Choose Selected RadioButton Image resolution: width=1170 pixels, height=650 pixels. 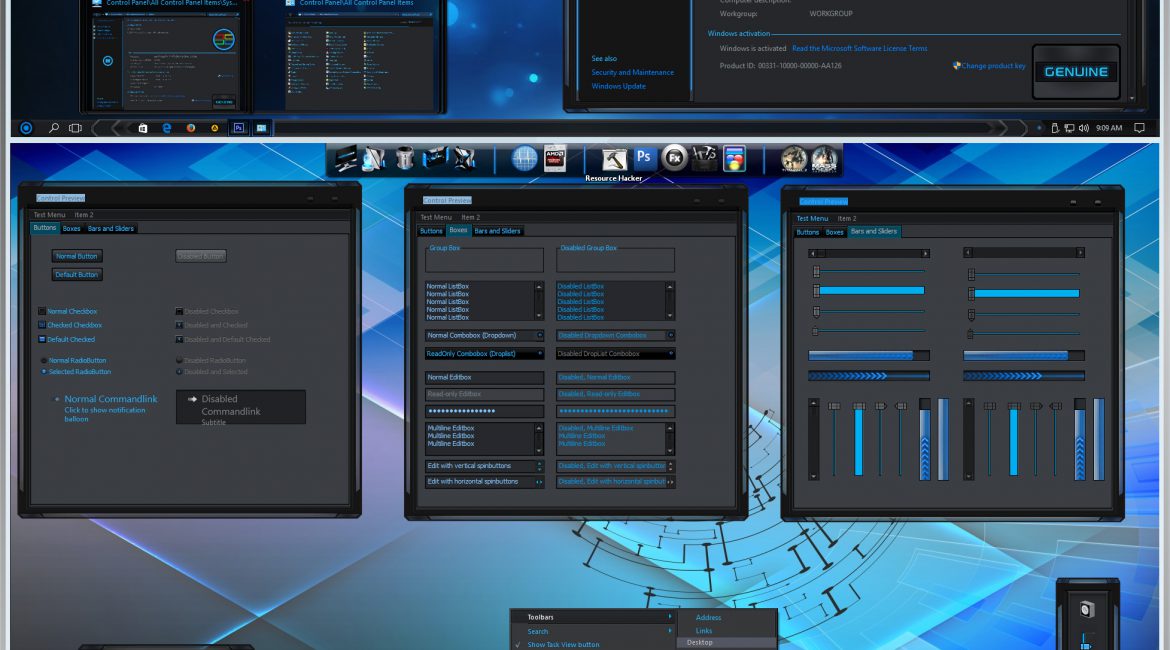(44, 372)
